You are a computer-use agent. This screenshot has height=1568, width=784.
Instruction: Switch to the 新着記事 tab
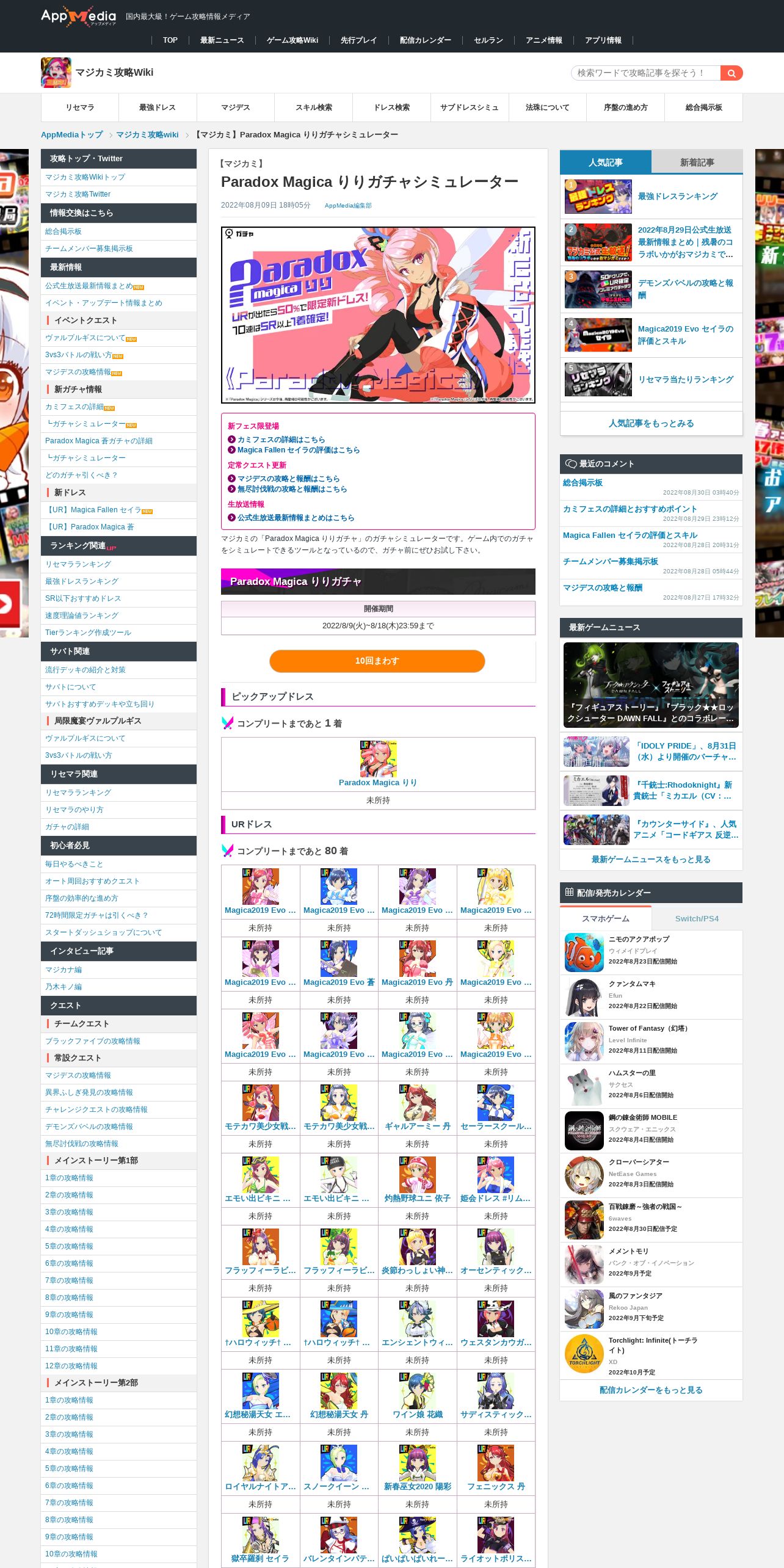point(697,162)
